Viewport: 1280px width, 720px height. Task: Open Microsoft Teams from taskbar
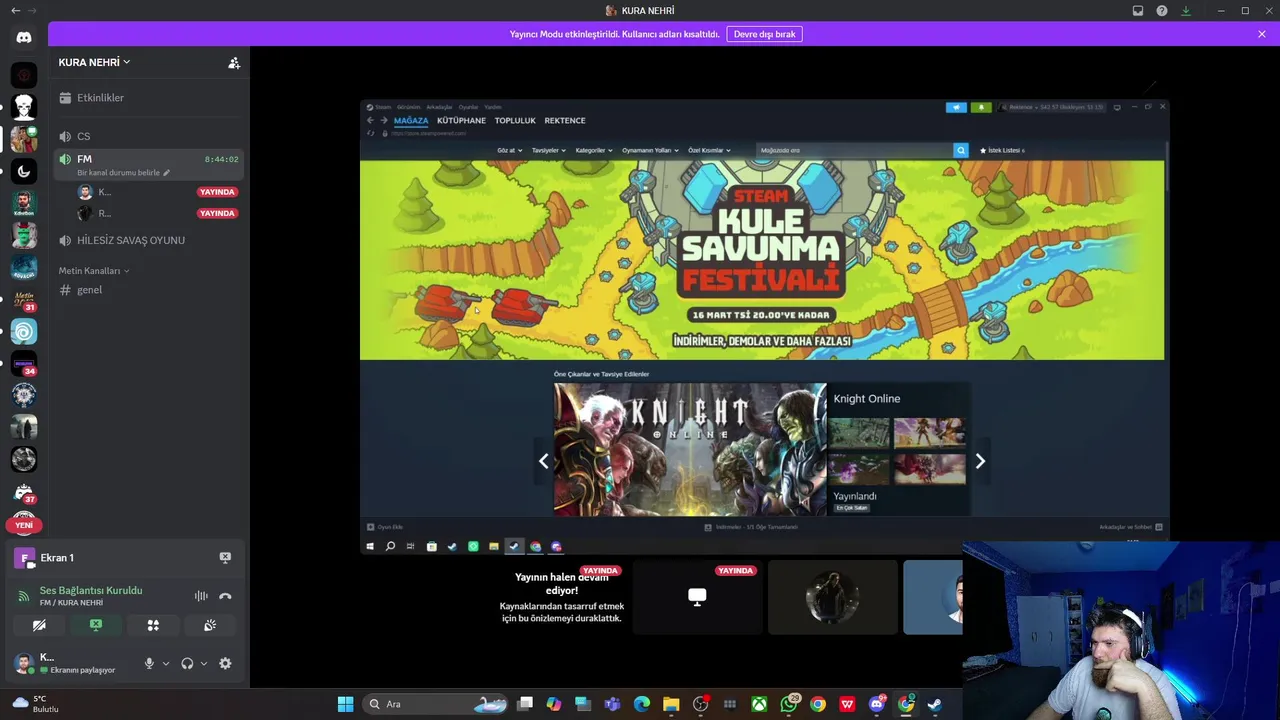click(612, 704)
